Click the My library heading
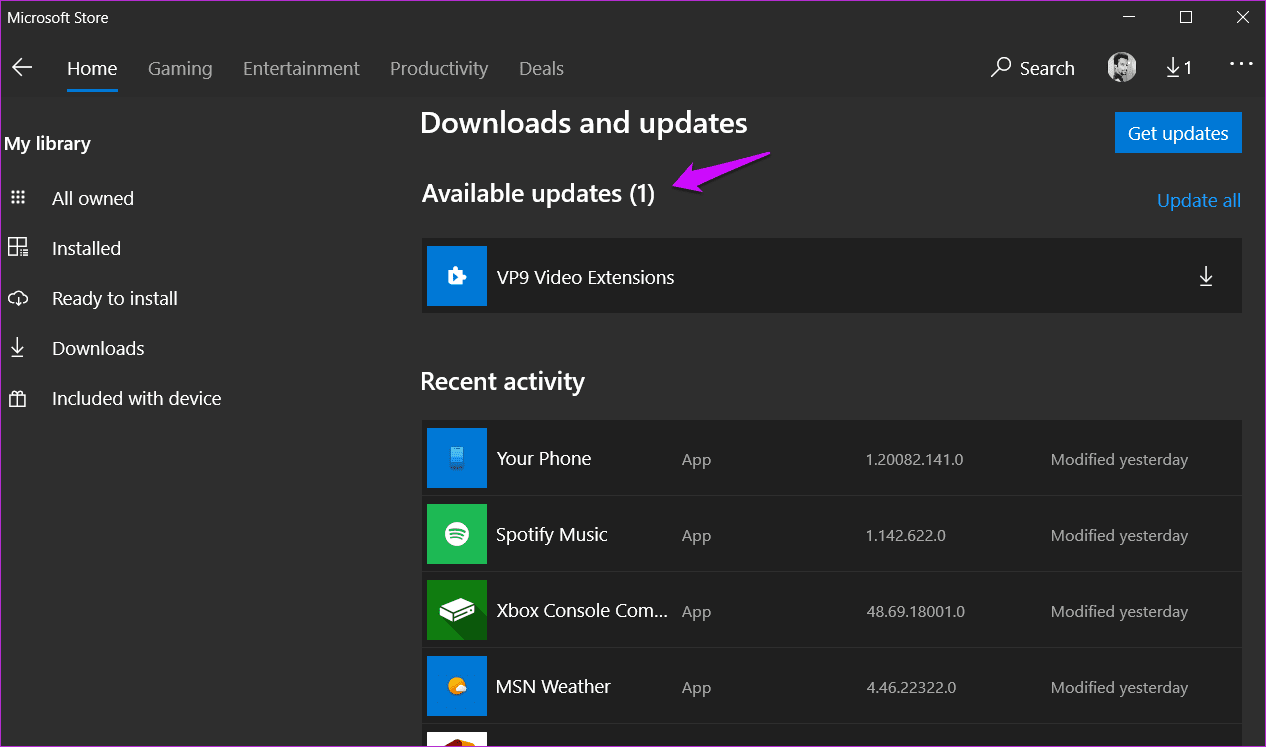 (47, 144)
